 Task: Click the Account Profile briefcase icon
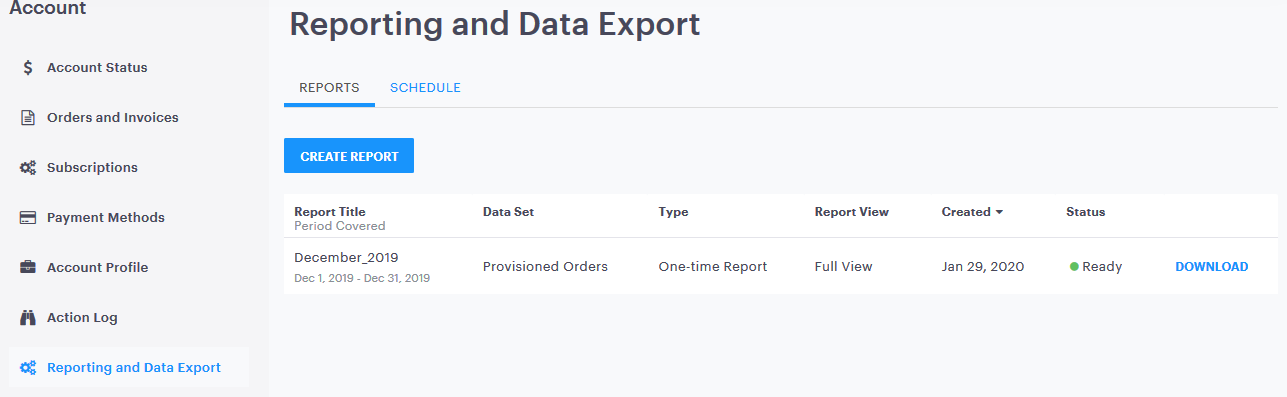point(28,268)
